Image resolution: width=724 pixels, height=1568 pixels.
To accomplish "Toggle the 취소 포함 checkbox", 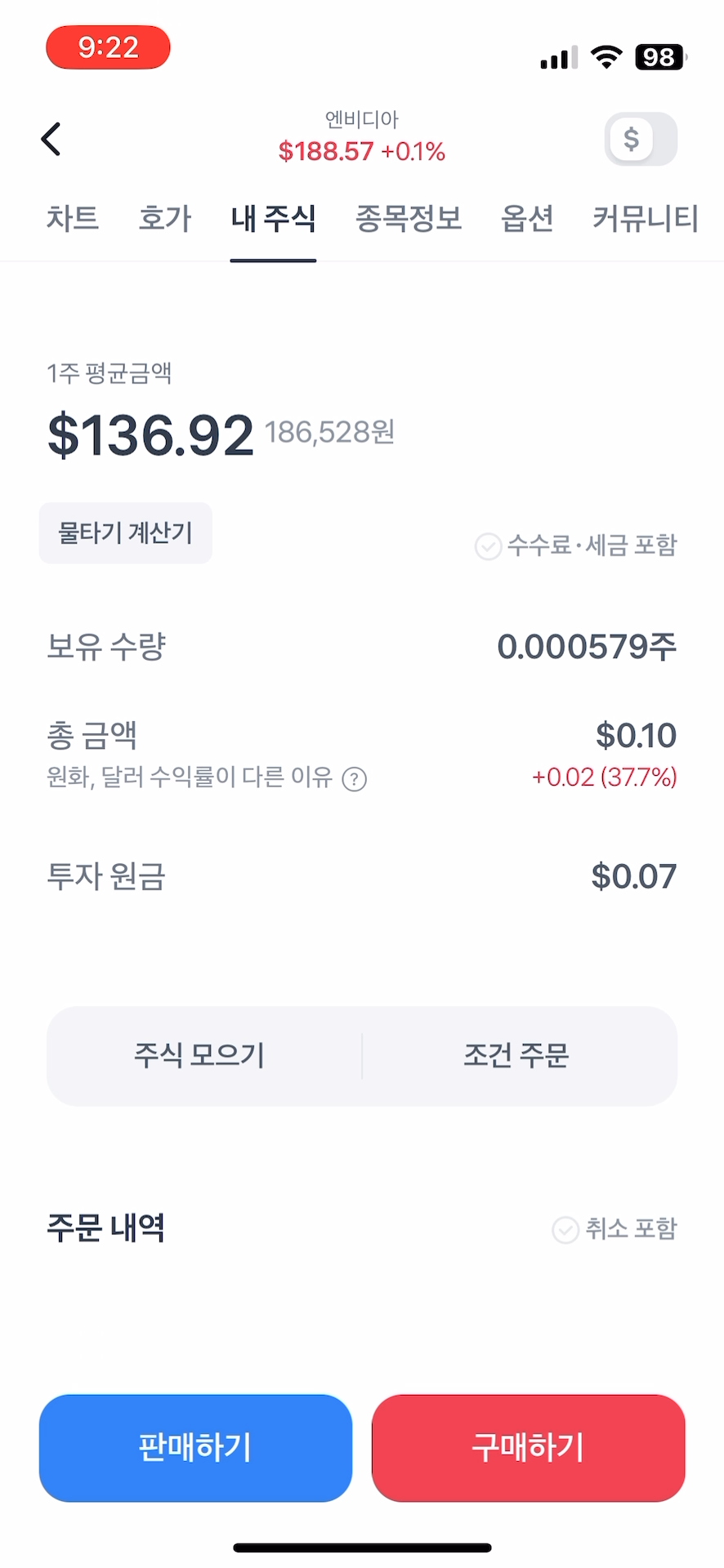I will 565,1229.
